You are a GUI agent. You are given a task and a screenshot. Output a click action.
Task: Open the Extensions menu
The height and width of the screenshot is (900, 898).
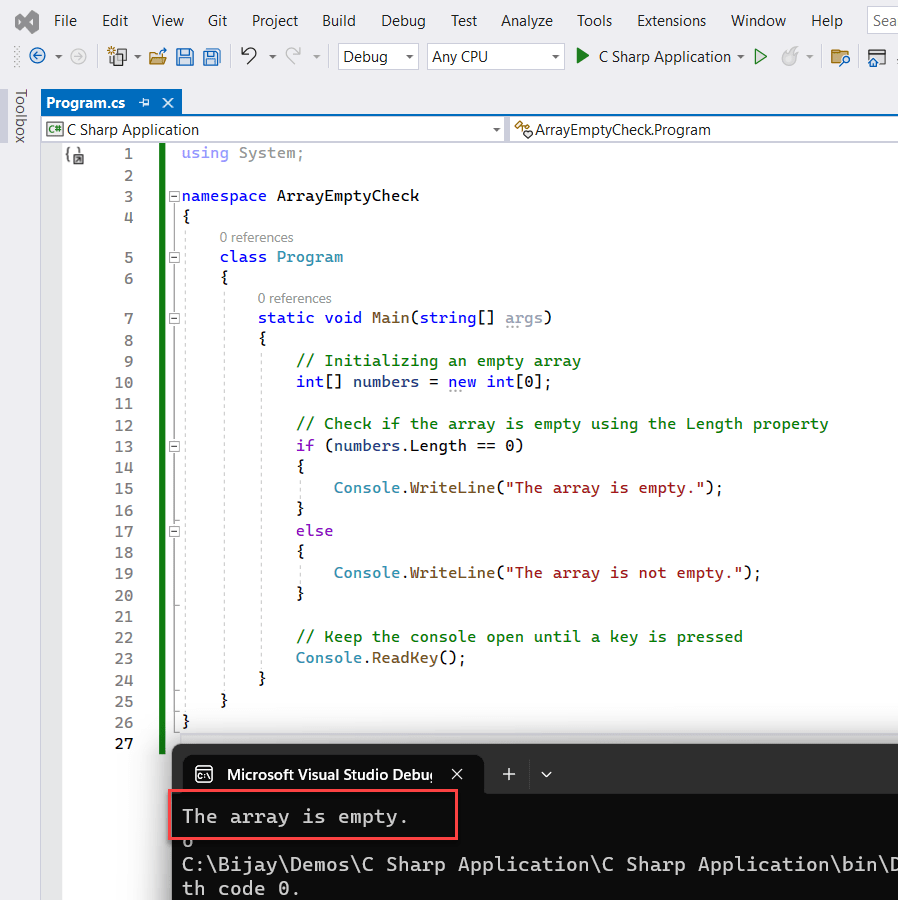point(671,20)
